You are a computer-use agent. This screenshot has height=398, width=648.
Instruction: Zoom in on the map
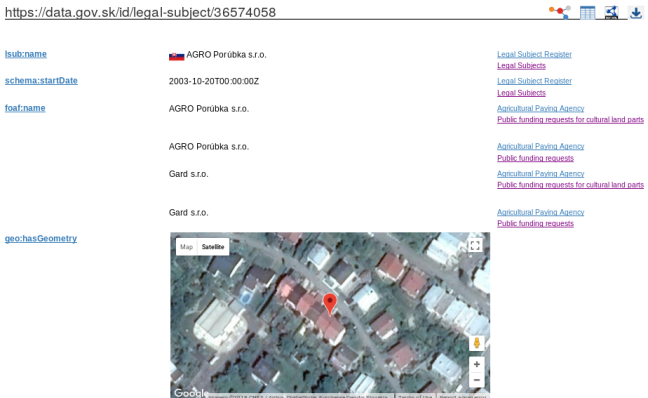pos(476,364)
